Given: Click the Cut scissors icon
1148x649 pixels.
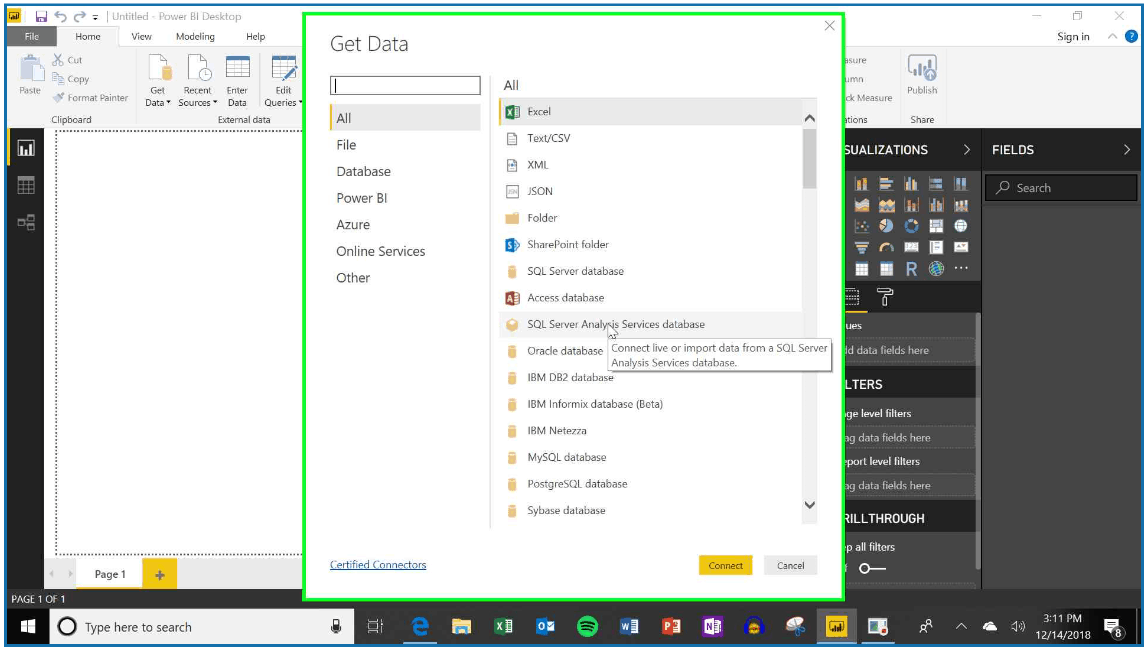Looking at the screenshot, I should coord(58,59).
